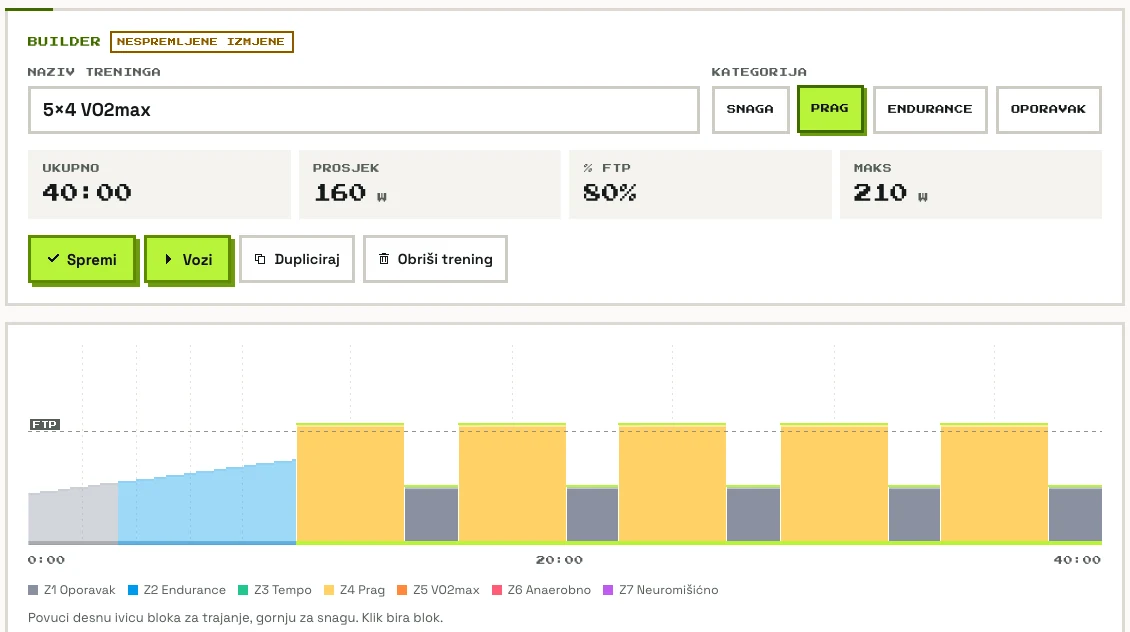The image size is (1130, 632).
Task: Set category to OPORAVAK
Action: (1049, 110)
